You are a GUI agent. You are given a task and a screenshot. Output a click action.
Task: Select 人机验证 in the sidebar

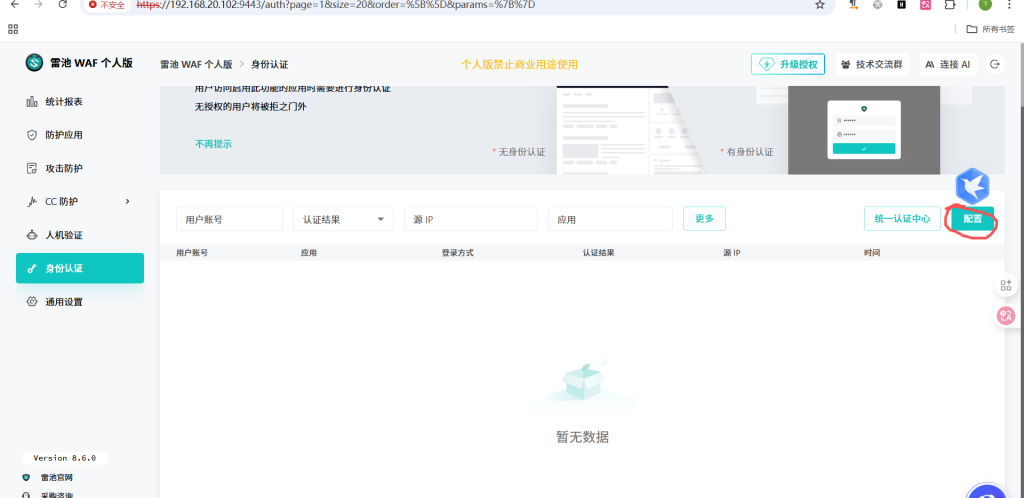pos(63,235)
